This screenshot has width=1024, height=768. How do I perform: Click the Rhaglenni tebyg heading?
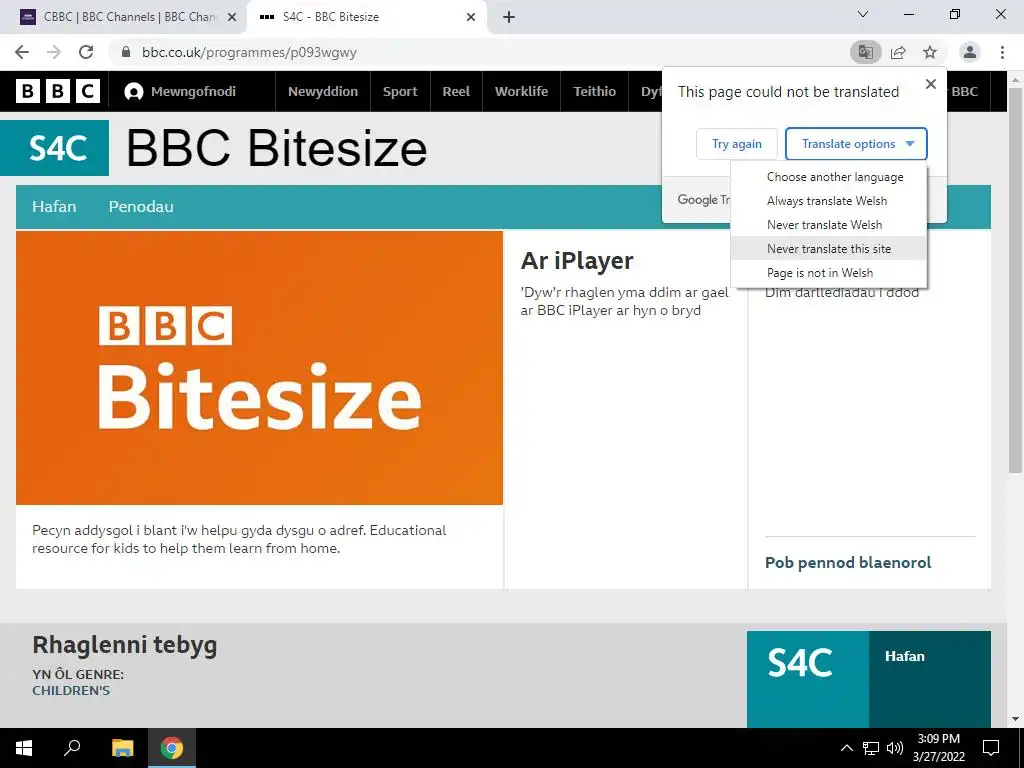click(125, 645)
